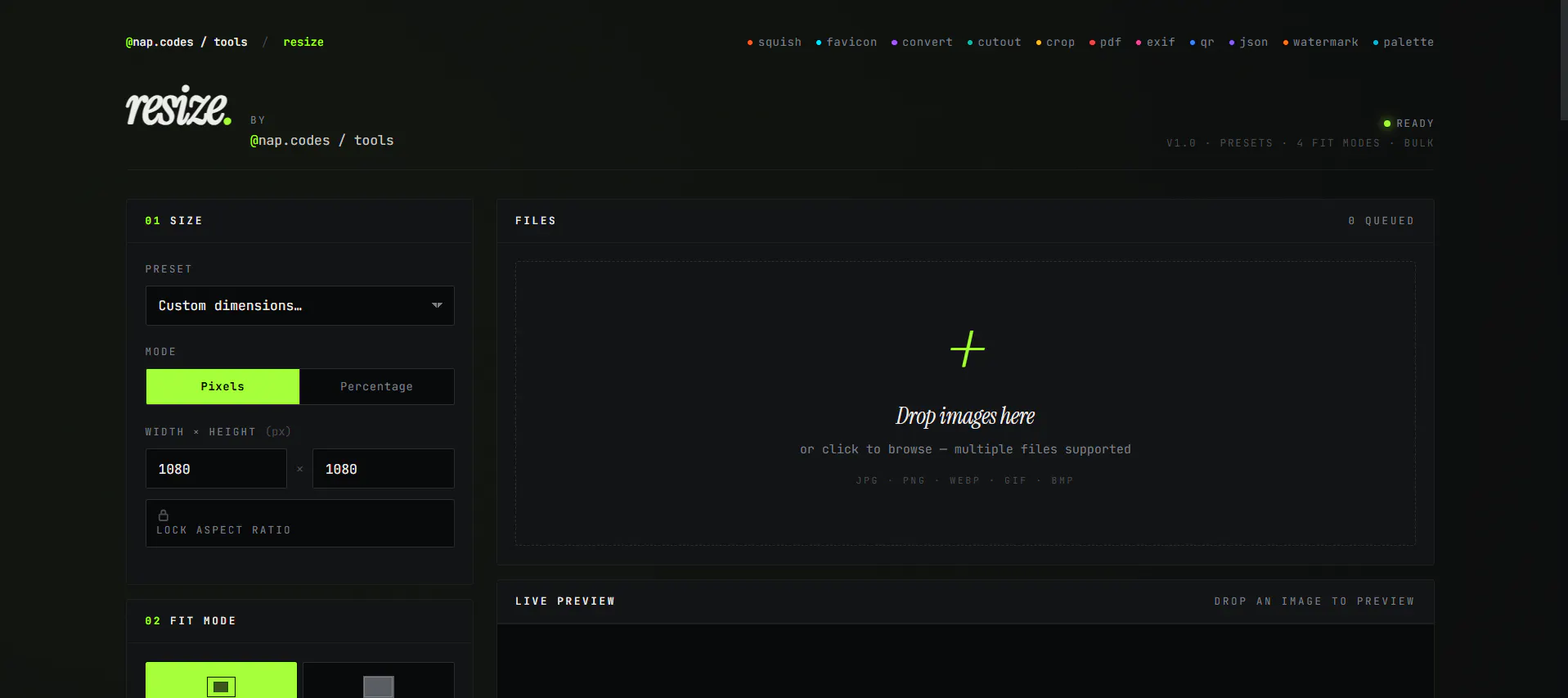This screenshot has height=698, width=1568.
Task: Go to the convert tool
Action: pyautogui.click(x=922, y=42)
